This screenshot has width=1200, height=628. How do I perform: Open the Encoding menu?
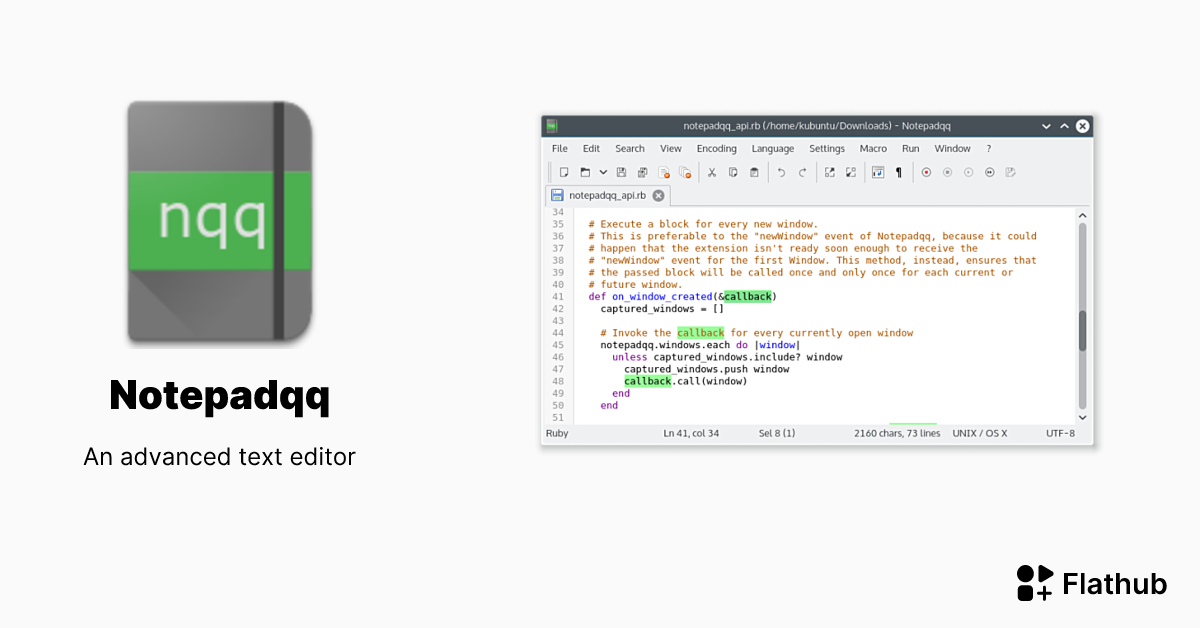coord(716,148)
